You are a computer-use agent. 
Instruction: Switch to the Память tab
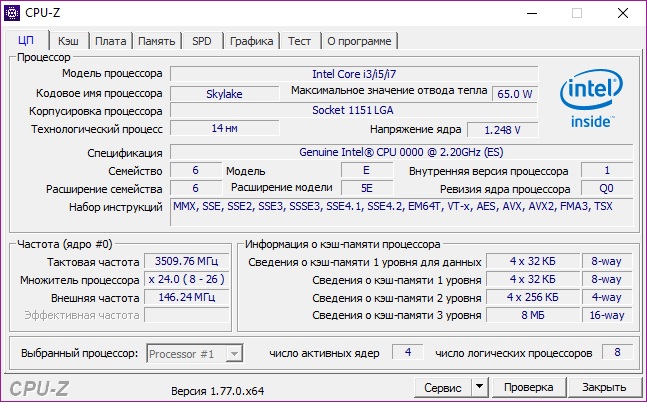pyautogui.click(x=156, y=41)
